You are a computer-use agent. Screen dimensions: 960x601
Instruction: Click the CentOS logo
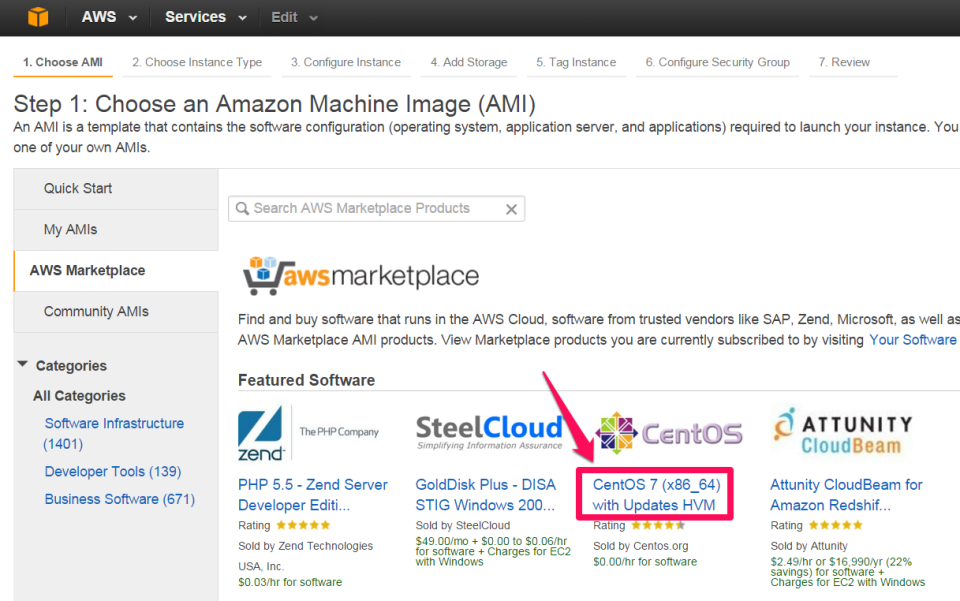tap(668, 433)
